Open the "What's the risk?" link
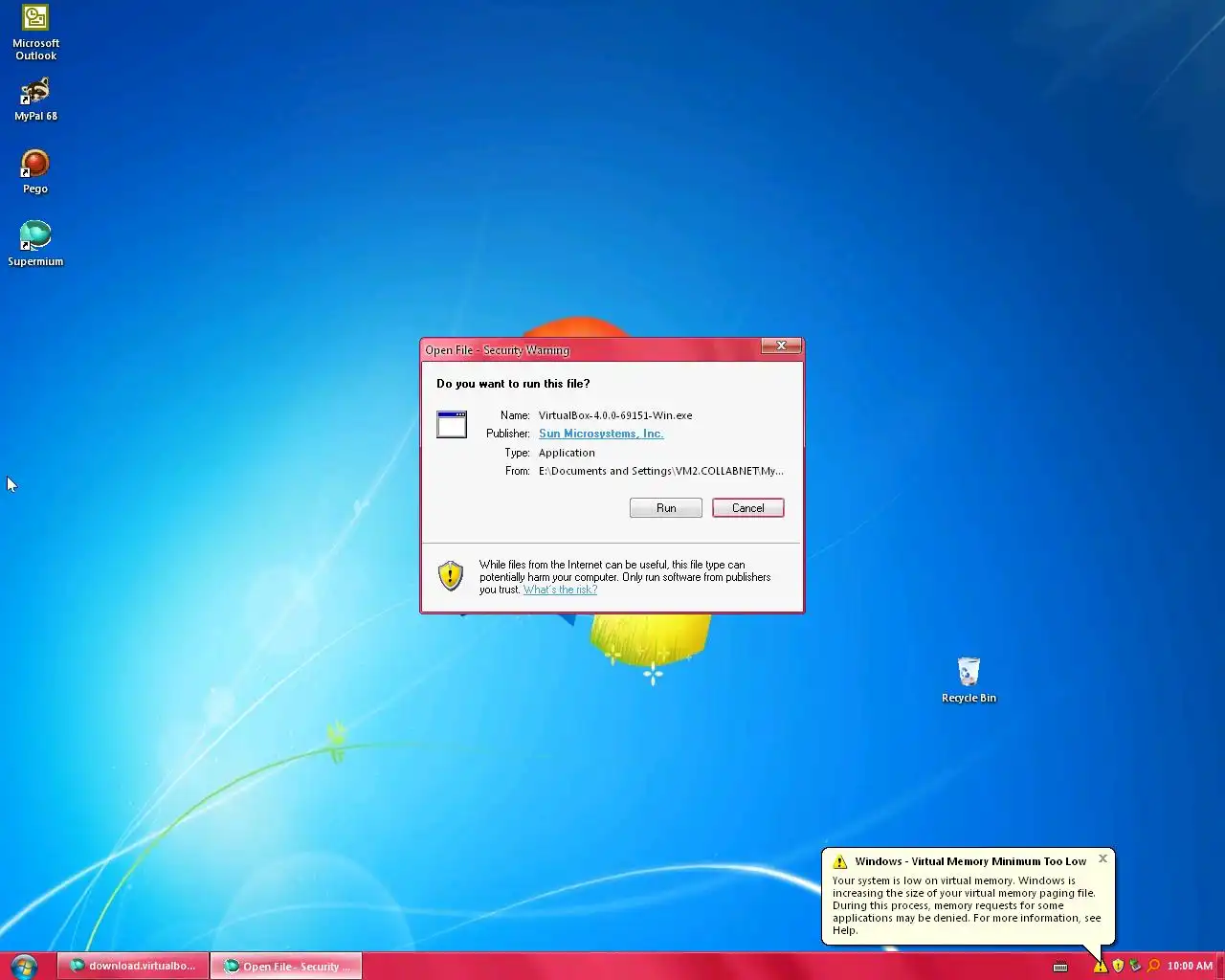Viewport: 1225px width, 980px height. click(x=560, y=590)
